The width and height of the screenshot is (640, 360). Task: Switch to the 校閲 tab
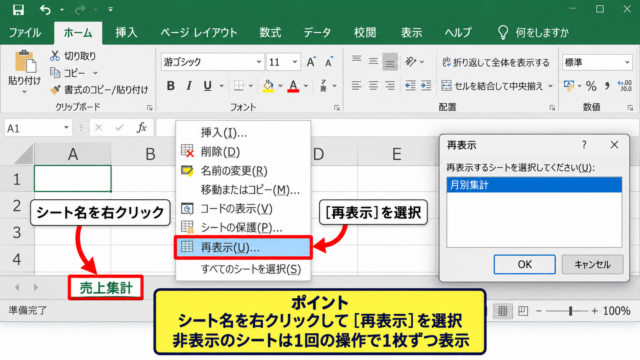tap(365, 33)
